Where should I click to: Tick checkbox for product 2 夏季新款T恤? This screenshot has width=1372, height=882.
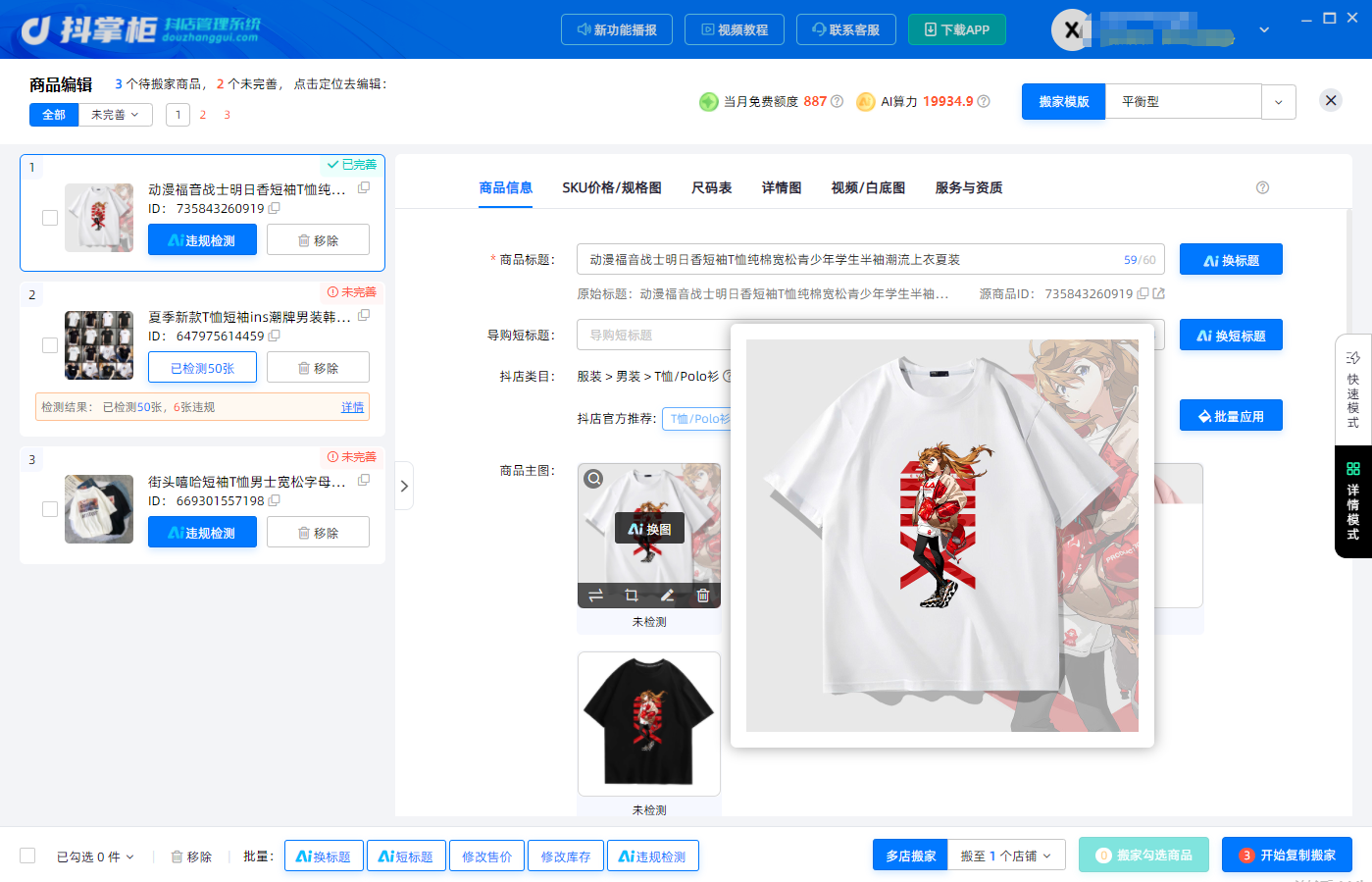(50, 345)
